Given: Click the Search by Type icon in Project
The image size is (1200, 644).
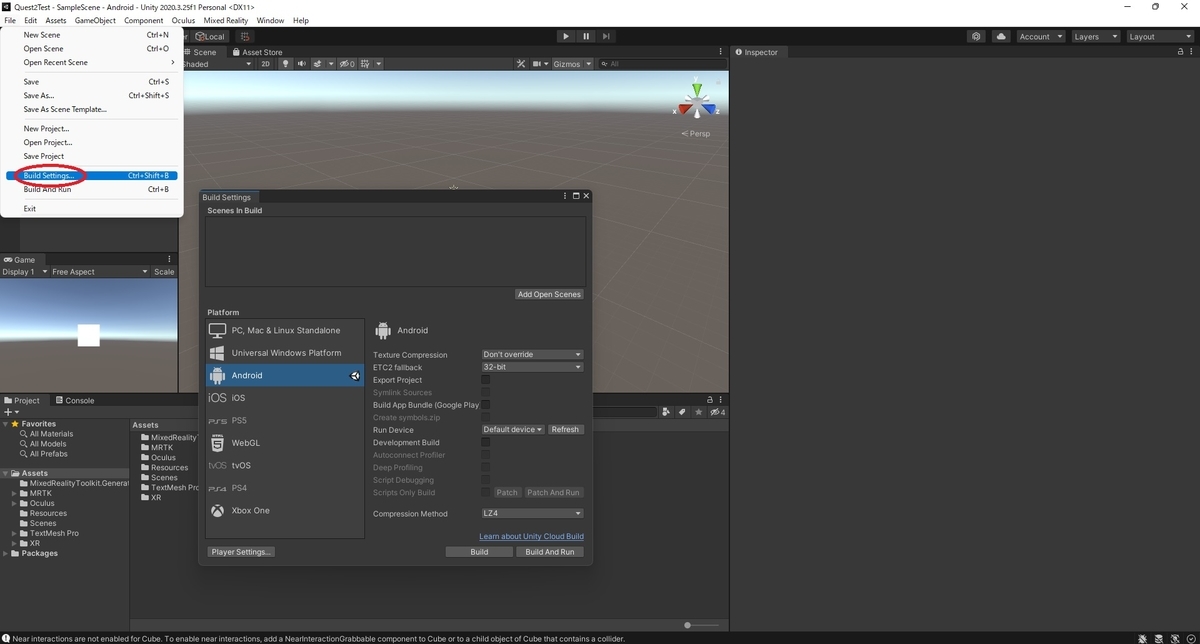Looking at the screenshot, I should (666, 412).
